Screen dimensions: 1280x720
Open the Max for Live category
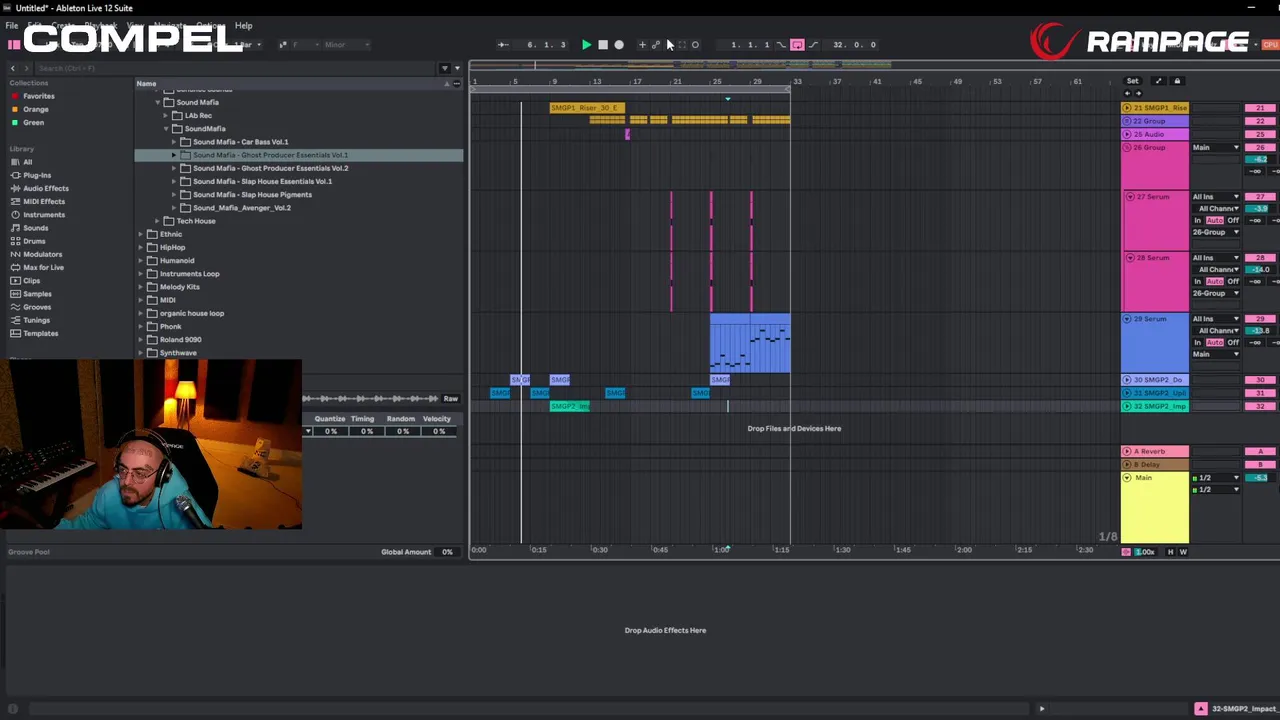(x=43, y=267)
